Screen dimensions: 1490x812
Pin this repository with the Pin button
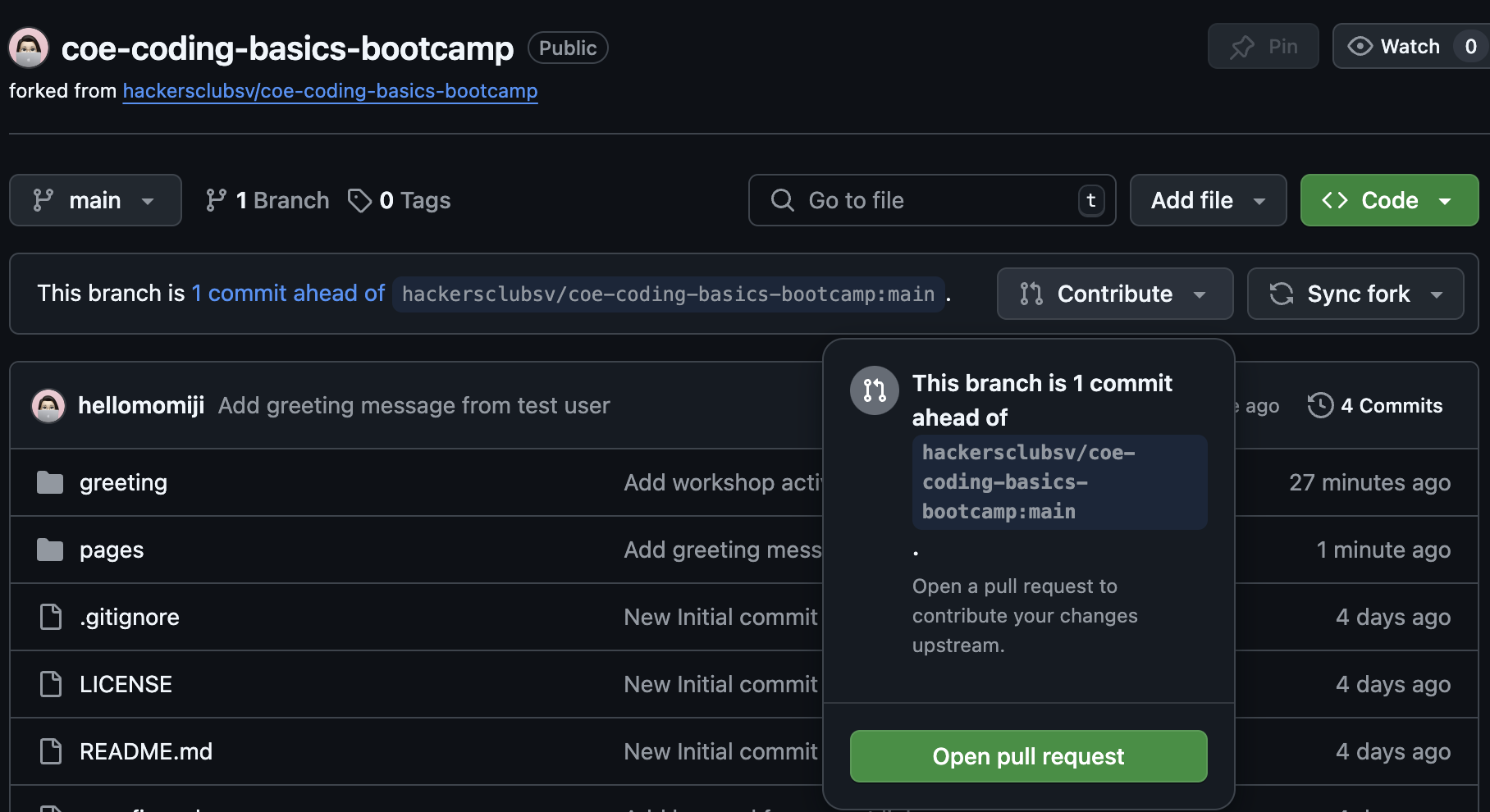[1263, 47]
